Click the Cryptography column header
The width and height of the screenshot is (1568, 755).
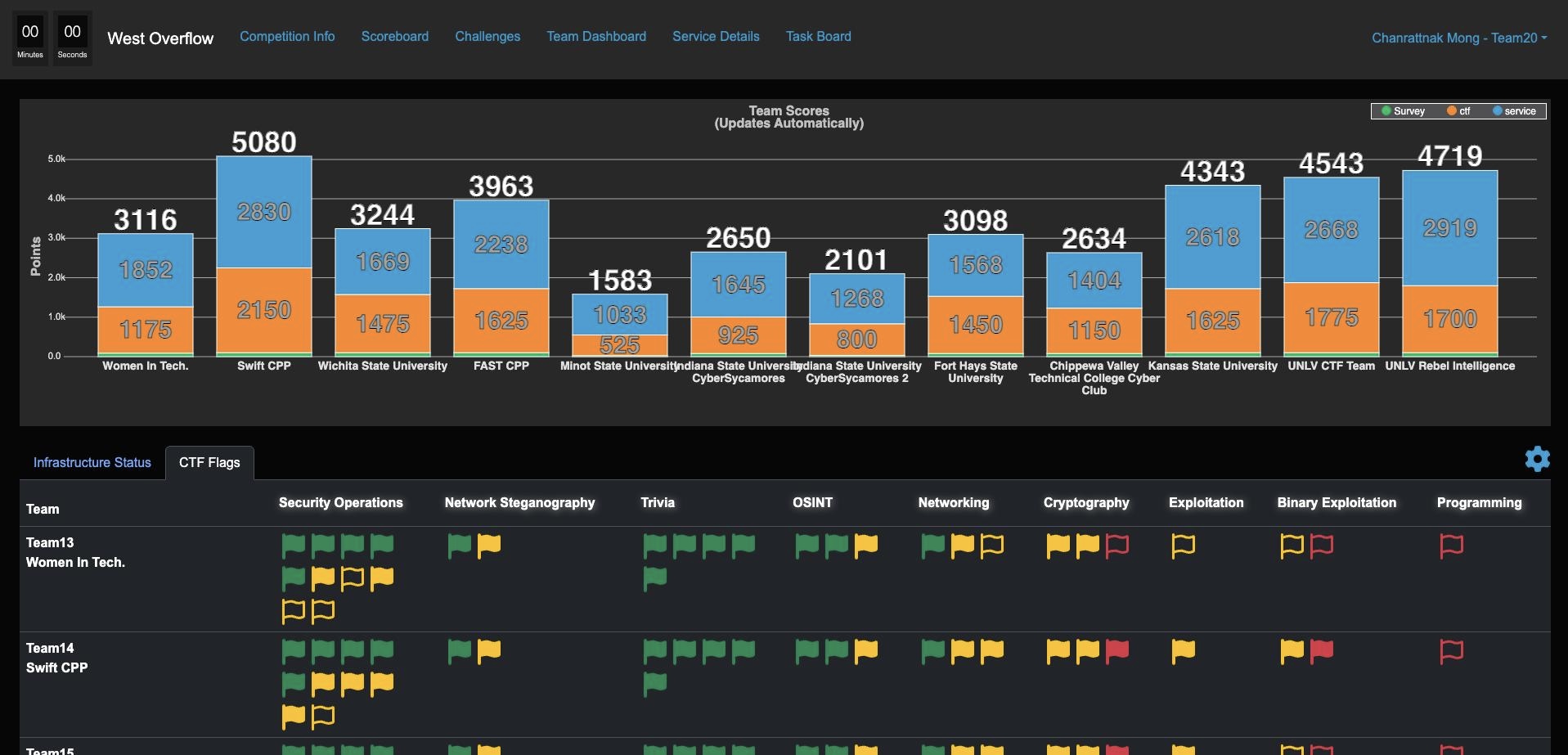point(1086,502)
